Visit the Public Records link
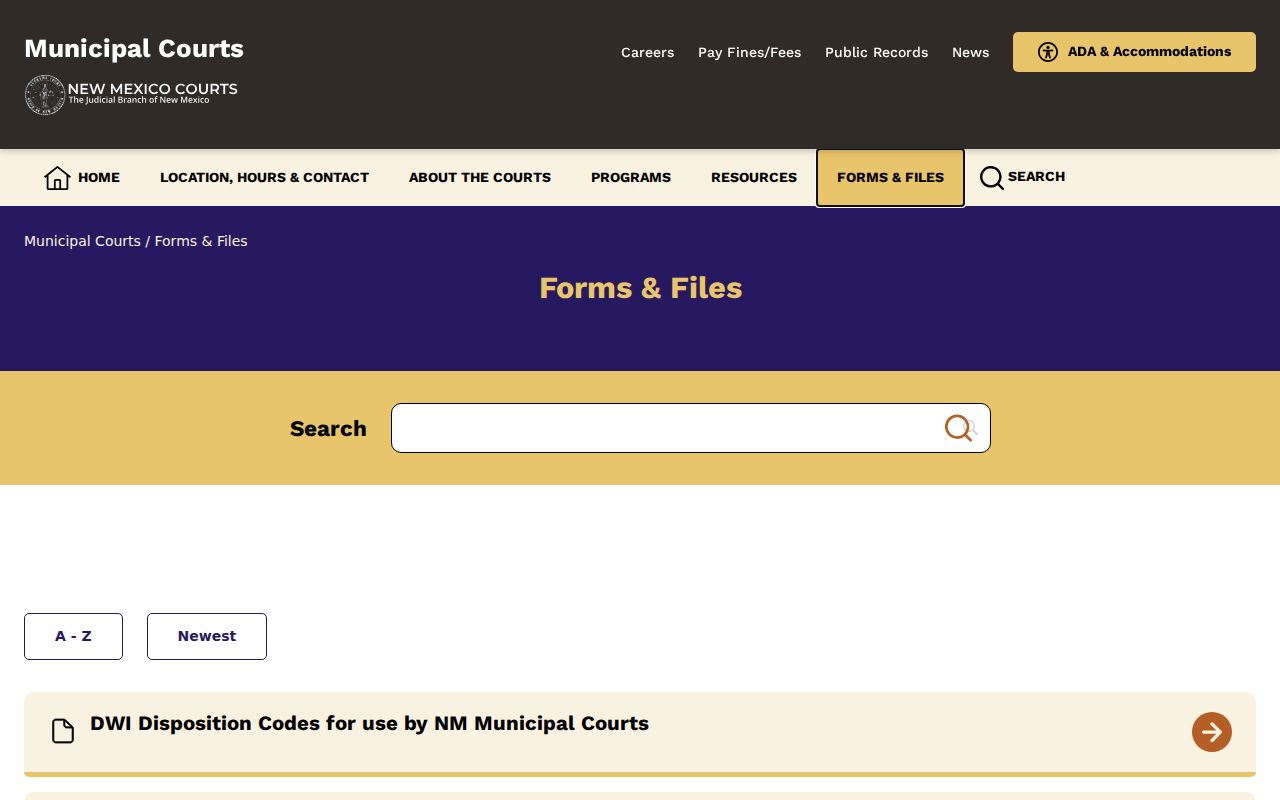This screenshot has height=800, width=1280. coord(876,52)
